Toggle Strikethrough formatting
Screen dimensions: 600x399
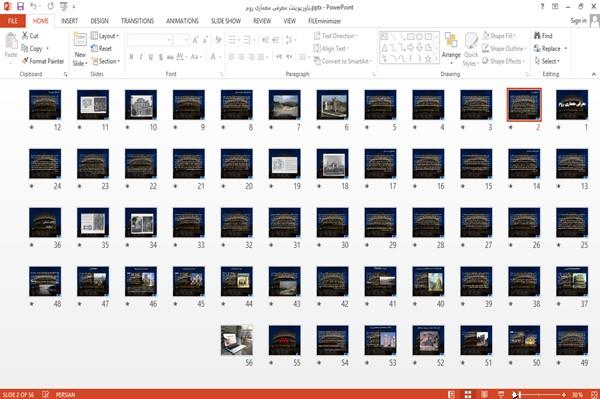[170, 57]
